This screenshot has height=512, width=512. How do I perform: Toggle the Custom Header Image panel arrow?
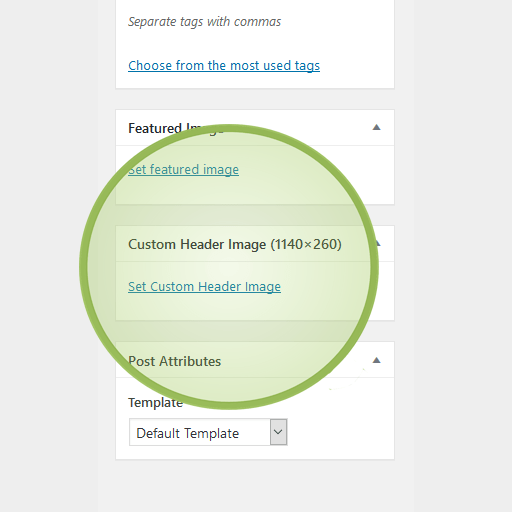[377, 244]
